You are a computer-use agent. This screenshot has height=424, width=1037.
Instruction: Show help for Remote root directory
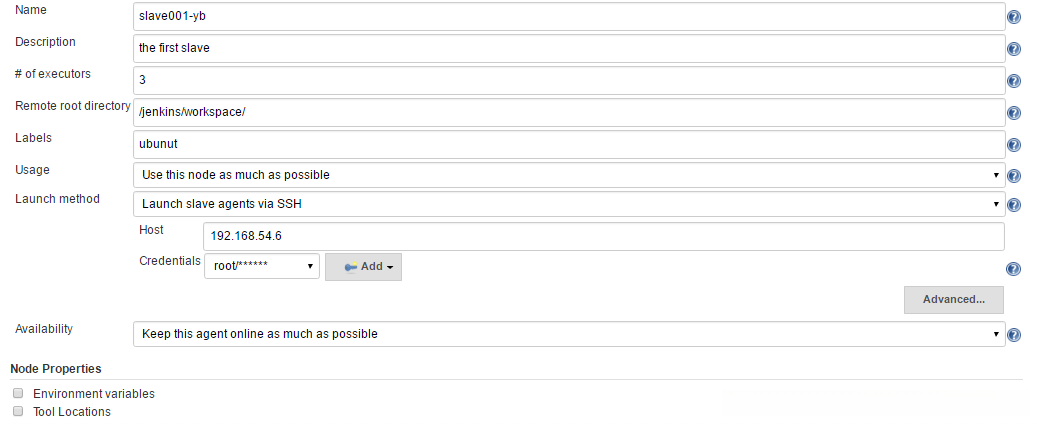(x=1014, y=113)
